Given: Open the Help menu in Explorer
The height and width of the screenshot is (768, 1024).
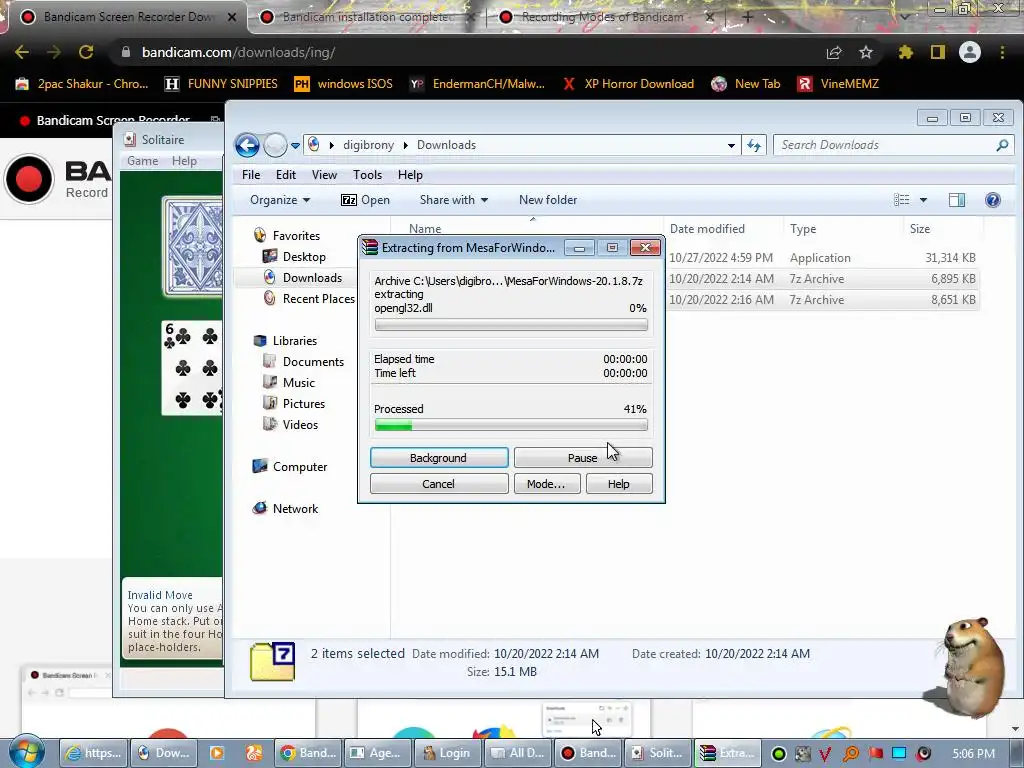Looking at the screenshot, I should [410, 175].
